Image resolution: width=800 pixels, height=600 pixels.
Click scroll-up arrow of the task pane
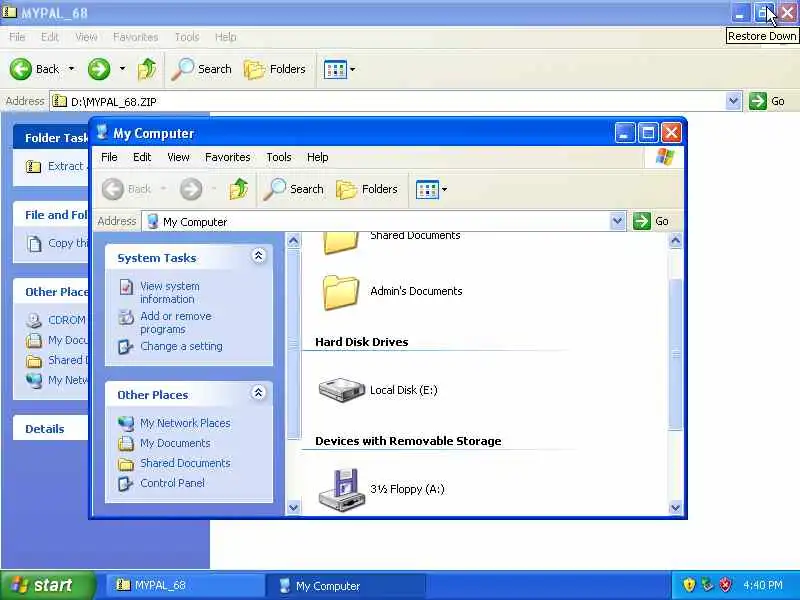pyautogui.click(x=293, y=240)
